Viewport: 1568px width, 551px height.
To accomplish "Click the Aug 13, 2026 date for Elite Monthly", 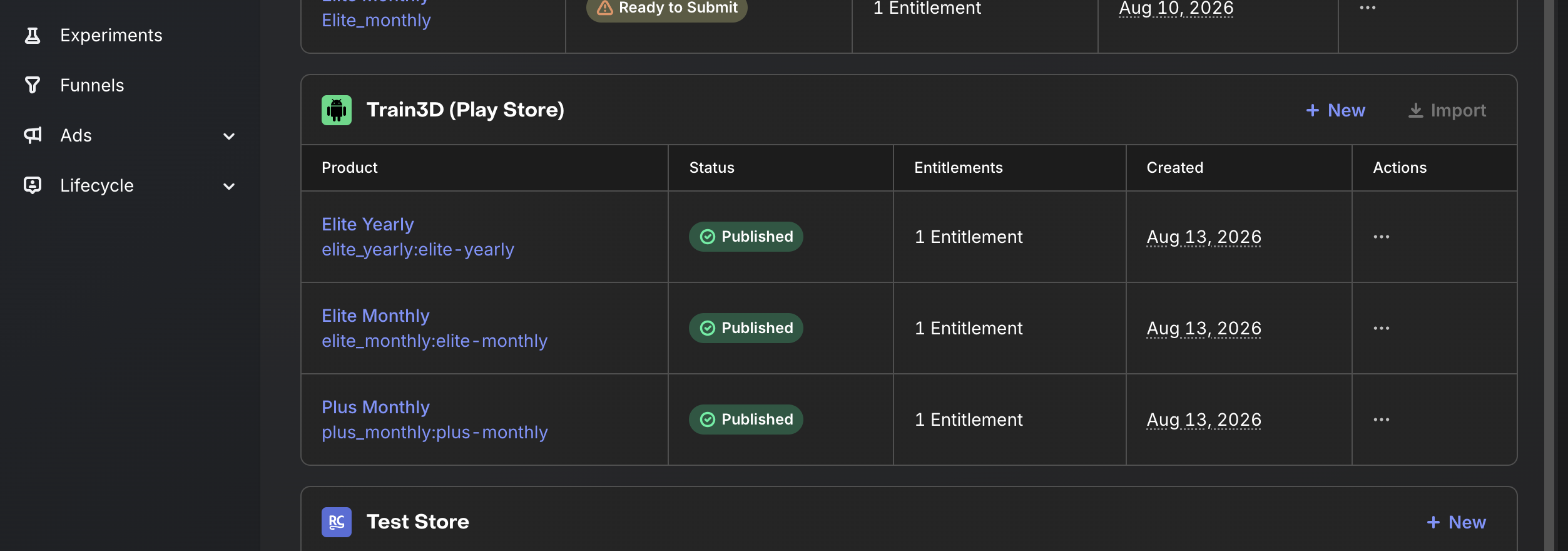I will [1204, 329].
